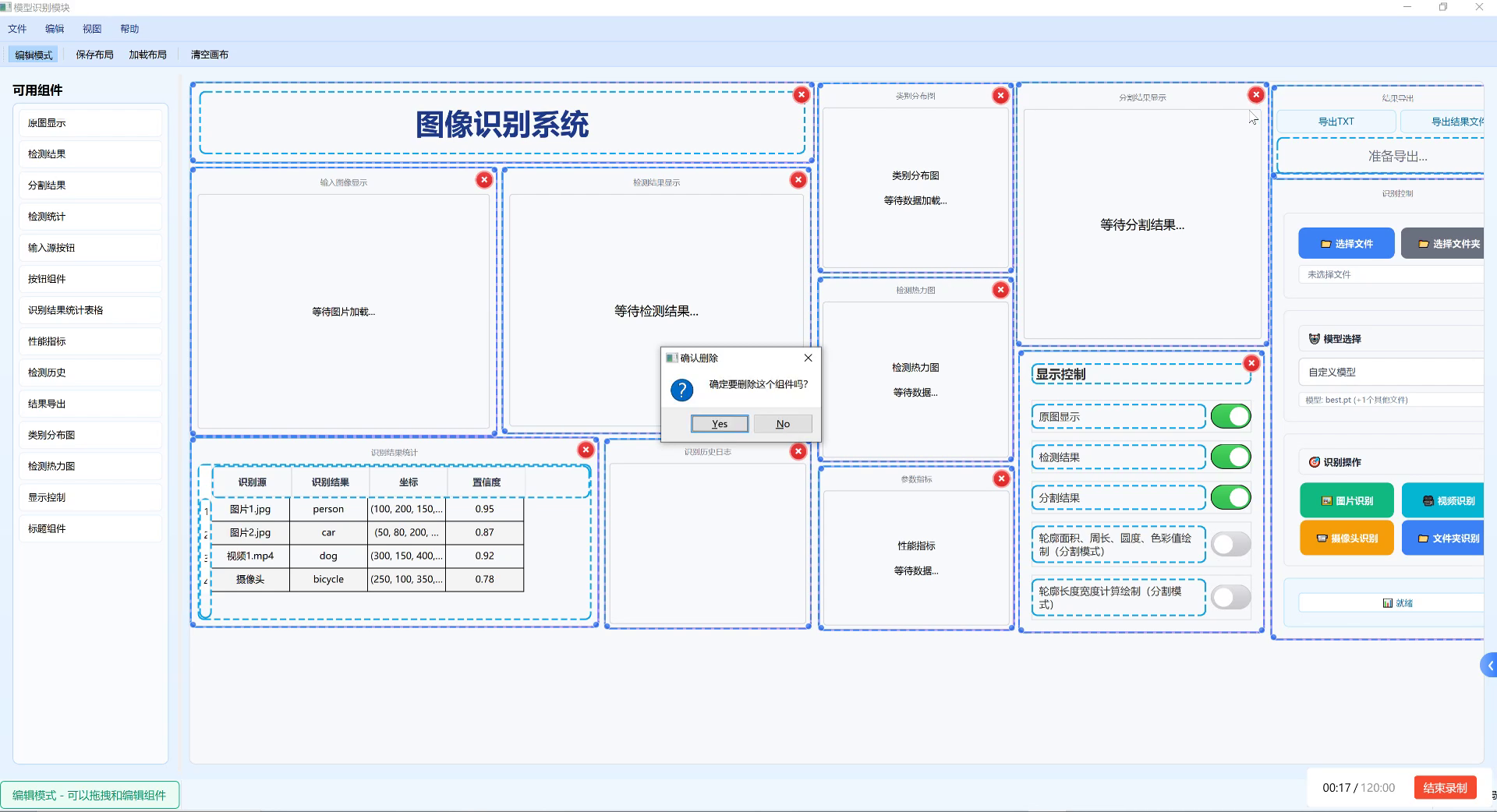Disable the 原图显示 toggle
The image size is (1497, 812).
[1230, 416]
